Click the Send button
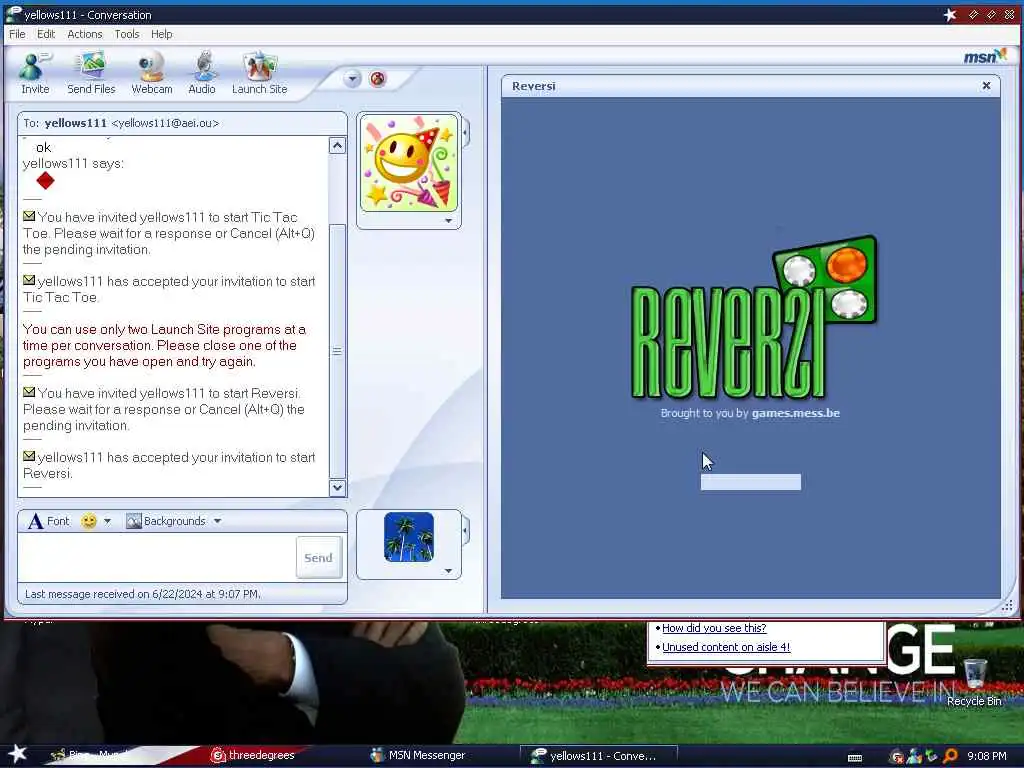The width and height of the screenshot is (1024, 768). (319, 558)
